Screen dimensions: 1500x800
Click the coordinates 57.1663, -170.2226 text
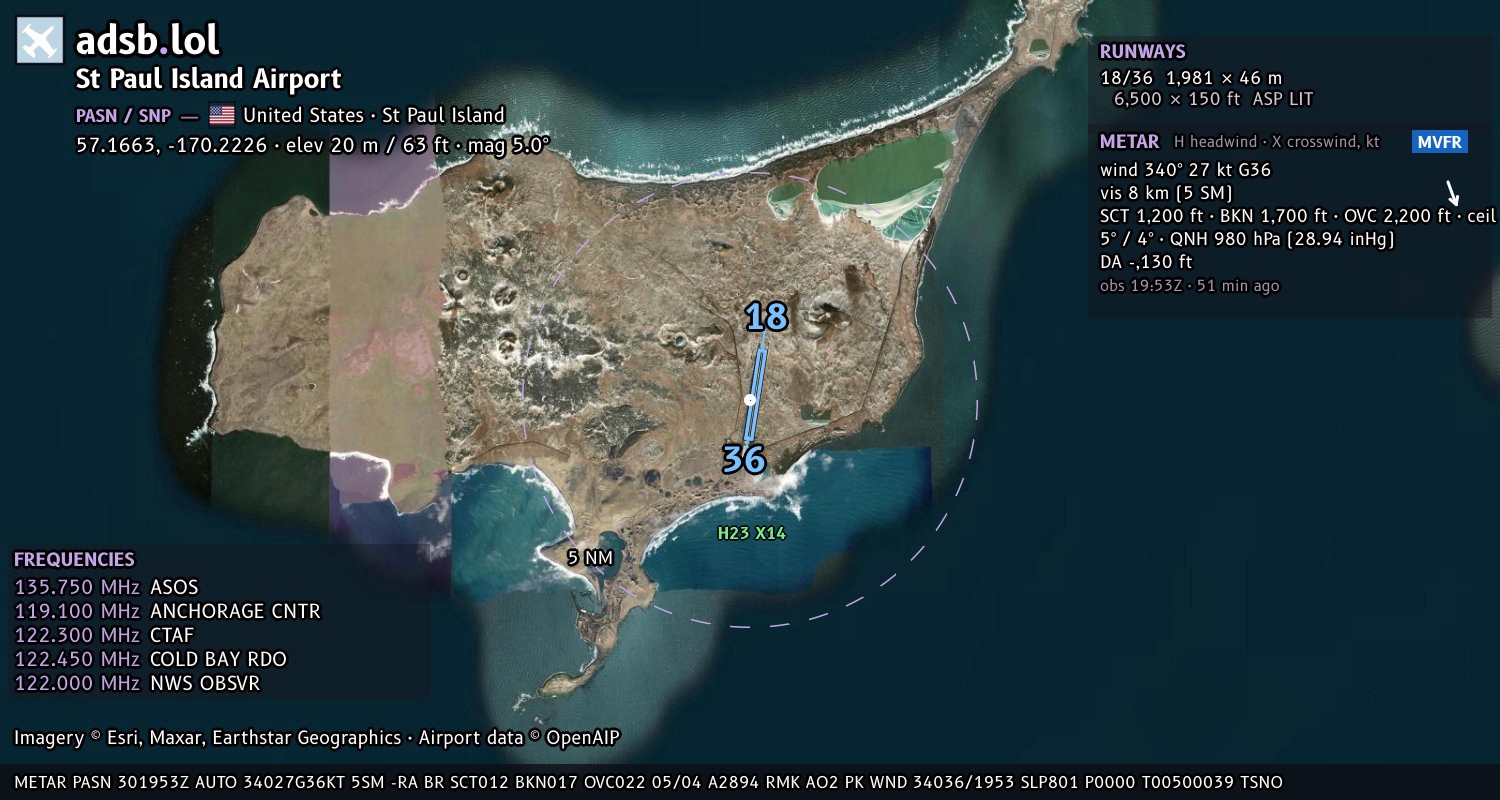pos(172,145)
